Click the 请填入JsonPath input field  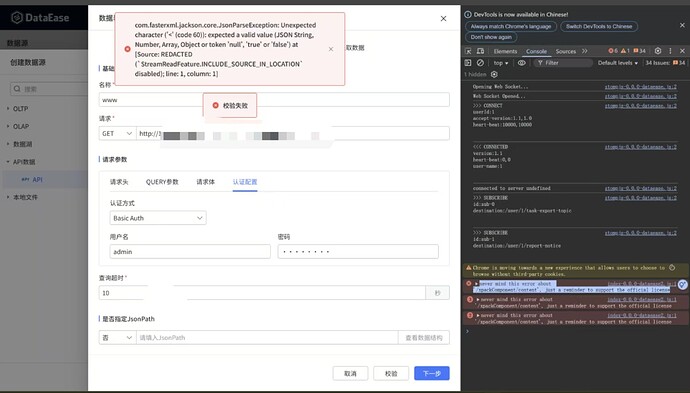coord(267,338)
